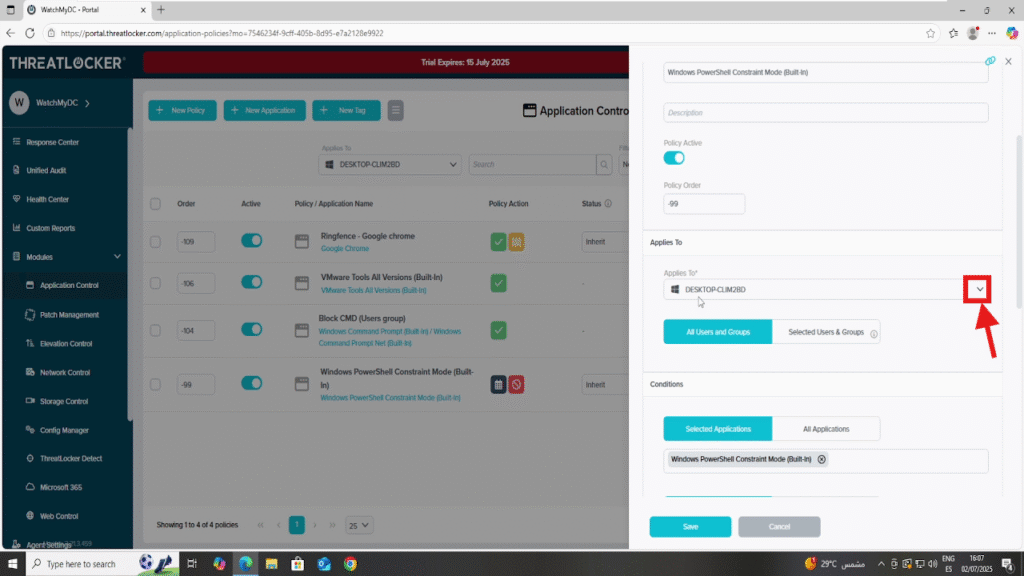Go to page 1 of policies
Viewport: 1024px width, 576px height.
296,525
